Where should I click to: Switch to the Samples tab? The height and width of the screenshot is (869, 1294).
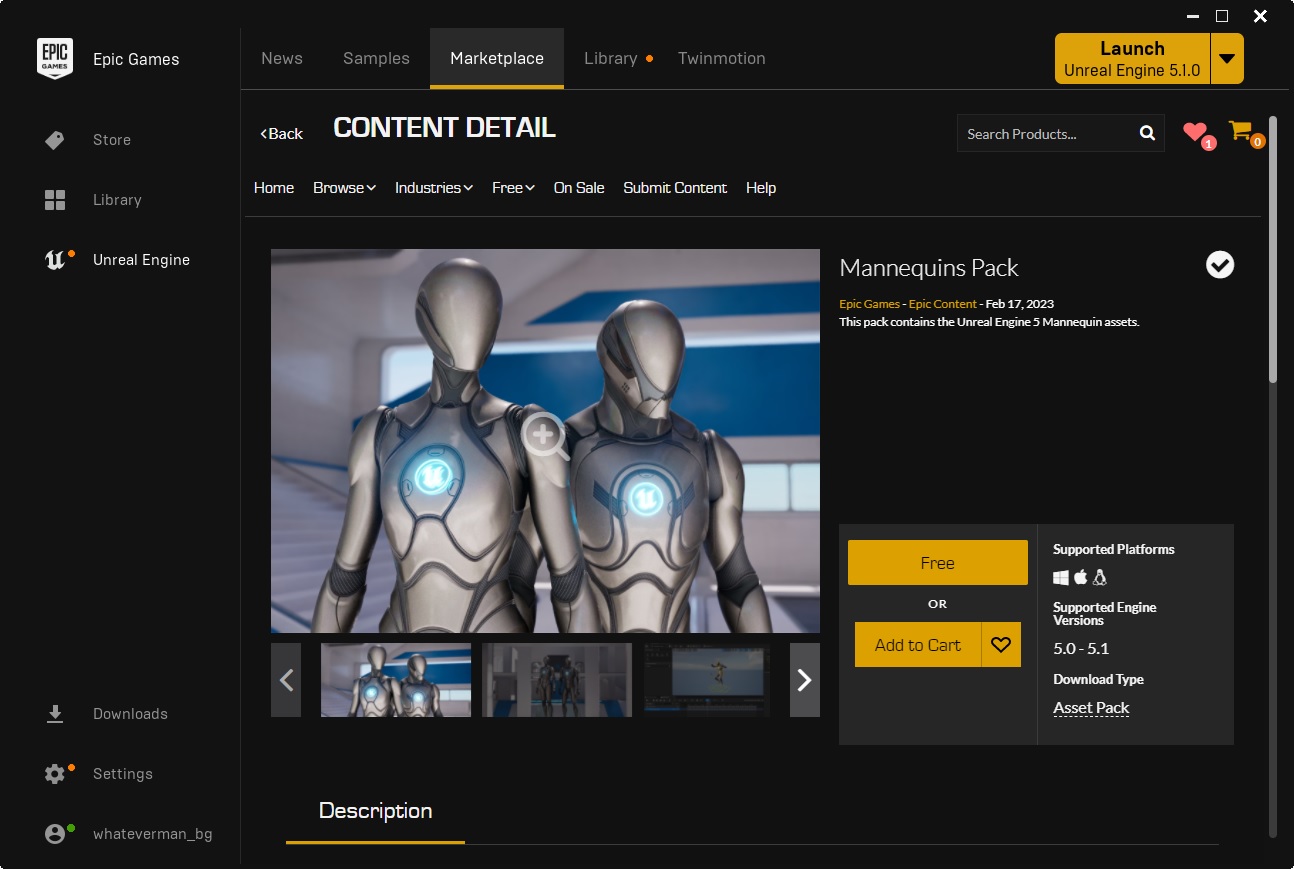point(376,58)
